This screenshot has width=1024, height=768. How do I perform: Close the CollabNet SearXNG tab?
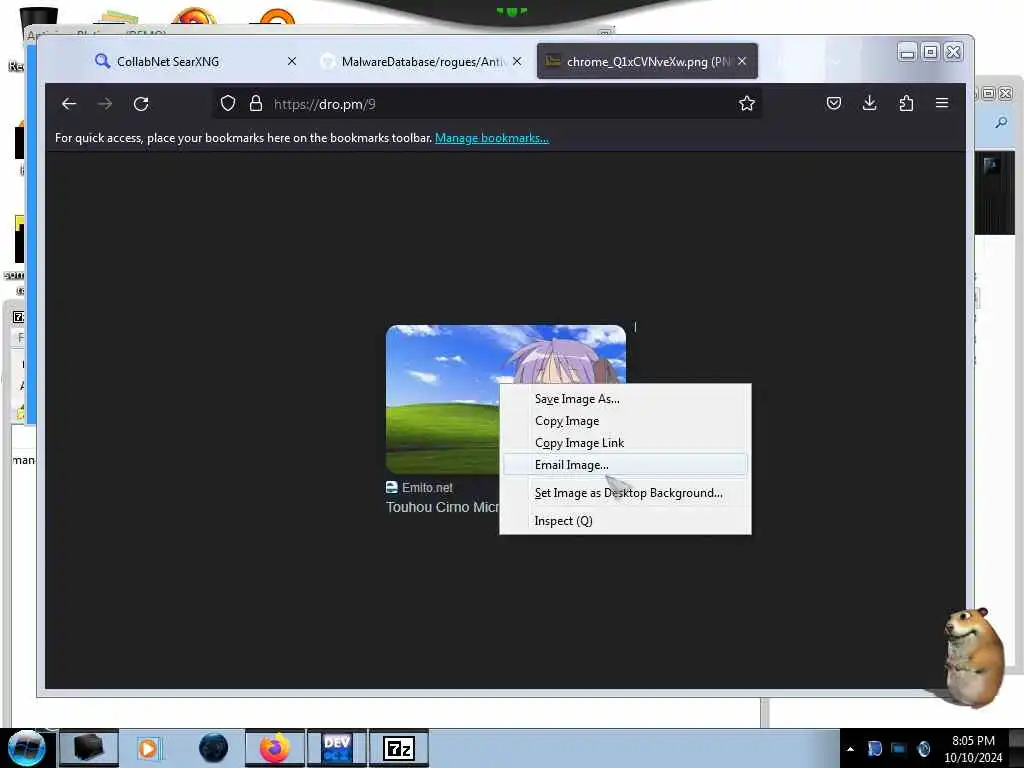click(x=292, y=61)
